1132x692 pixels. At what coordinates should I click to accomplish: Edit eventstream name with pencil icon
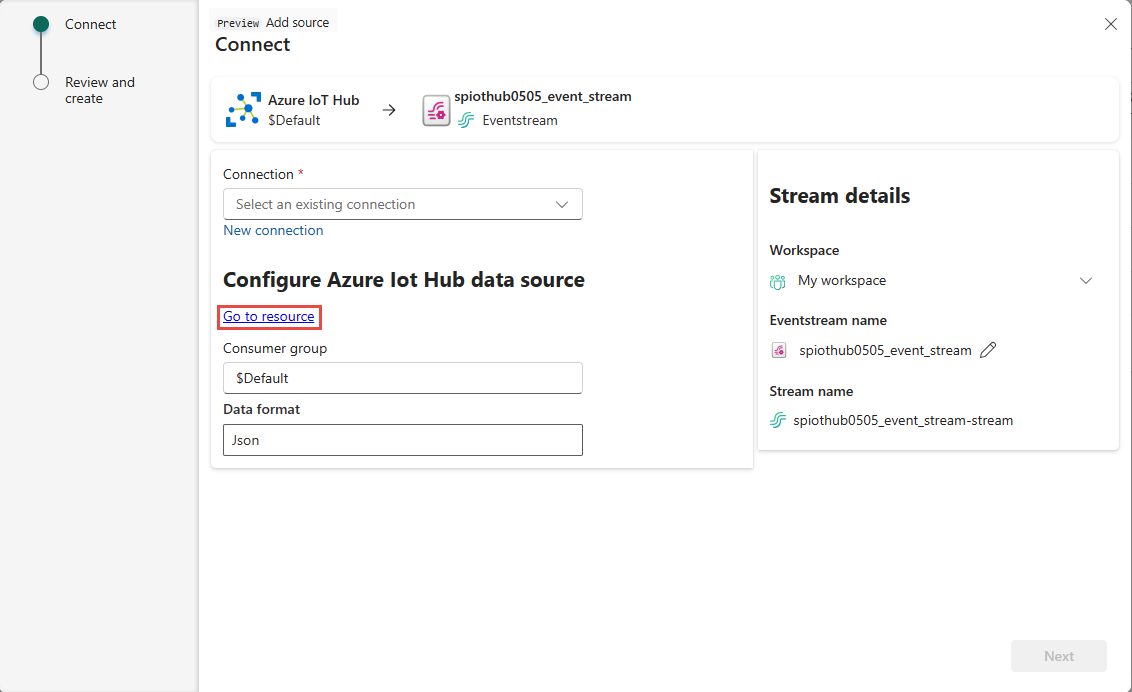pos(988,350)
